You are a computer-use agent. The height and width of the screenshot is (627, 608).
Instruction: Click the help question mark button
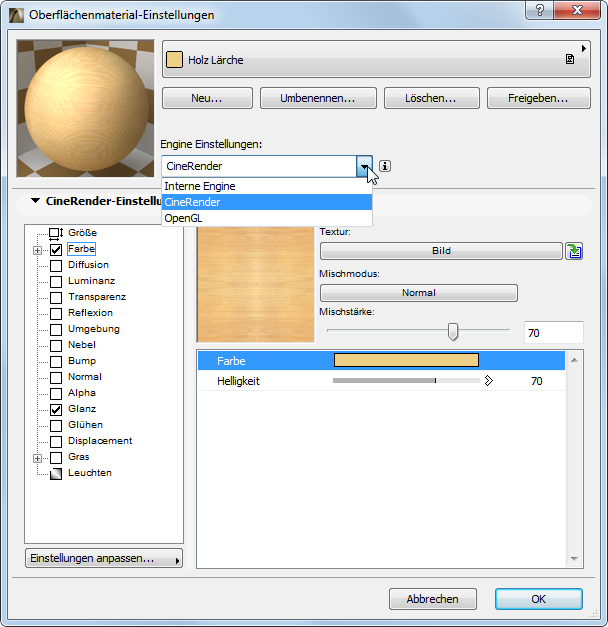click(540, 10)
